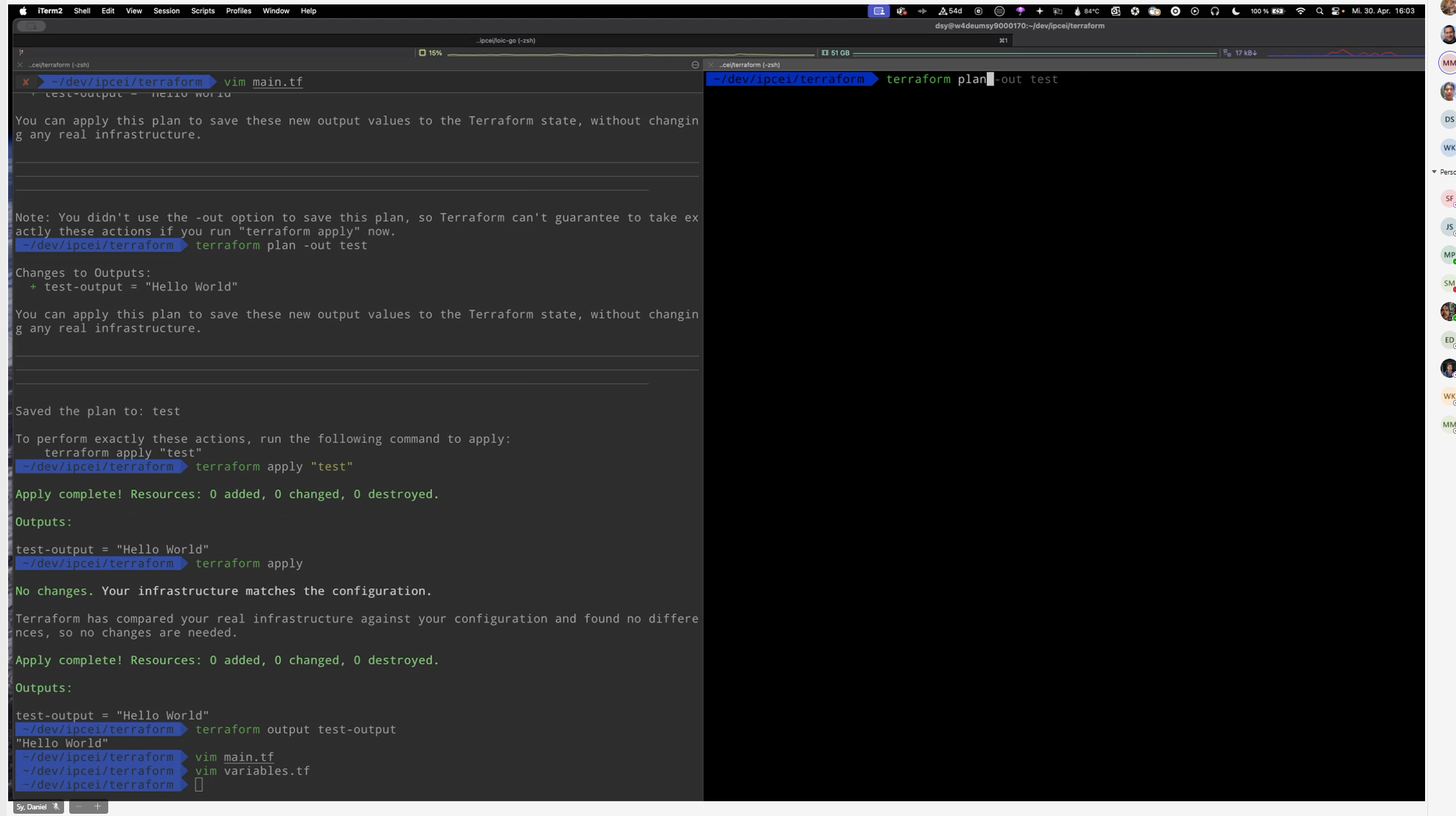Open the Shell menu
This screenshot has width=1456, height=816.
tap(82, 11)
